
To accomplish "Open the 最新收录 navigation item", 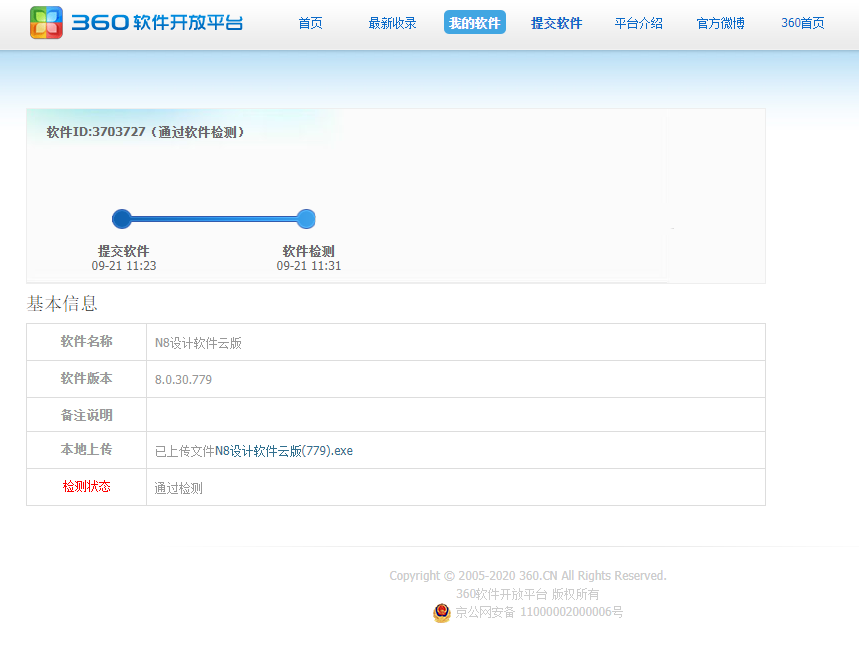I will coord(392,23).
